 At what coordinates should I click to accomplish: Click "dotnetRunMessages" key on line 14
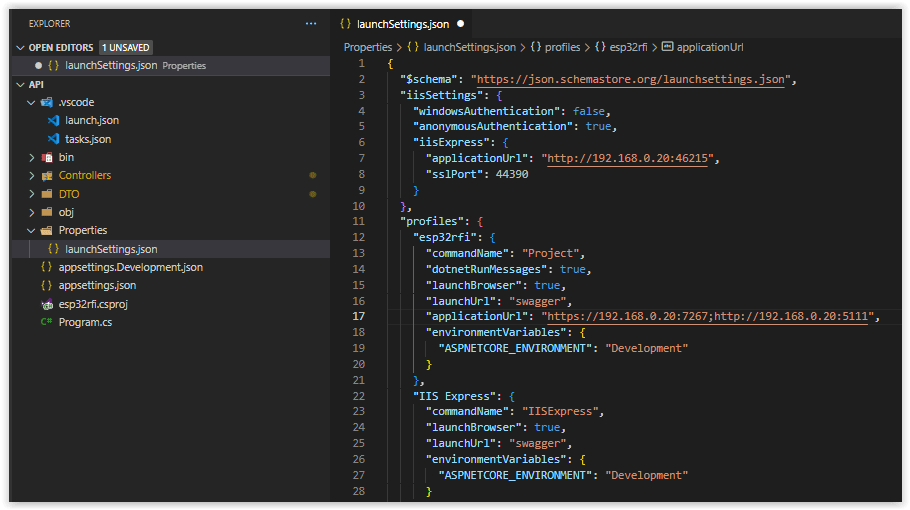tap(486, 269)
